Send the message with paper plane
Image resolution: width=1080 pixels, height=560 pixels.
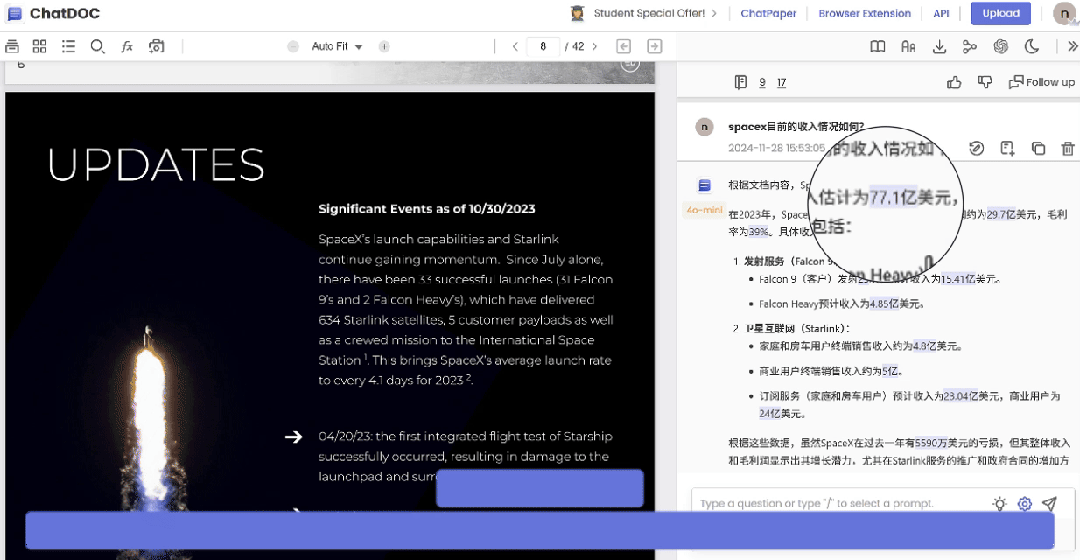1049,504
